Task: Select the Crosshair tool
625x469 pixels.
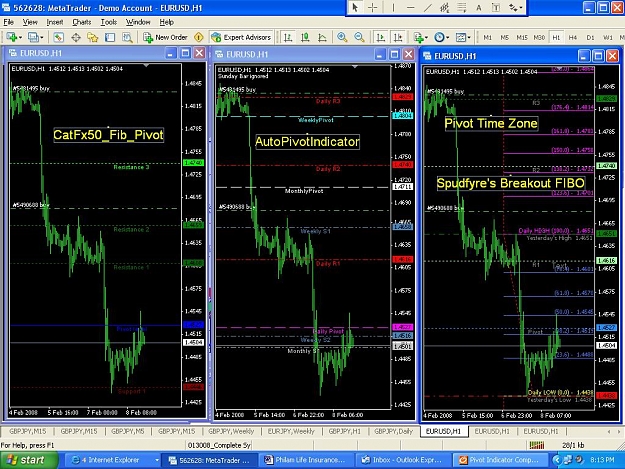Action: point(372,7)
